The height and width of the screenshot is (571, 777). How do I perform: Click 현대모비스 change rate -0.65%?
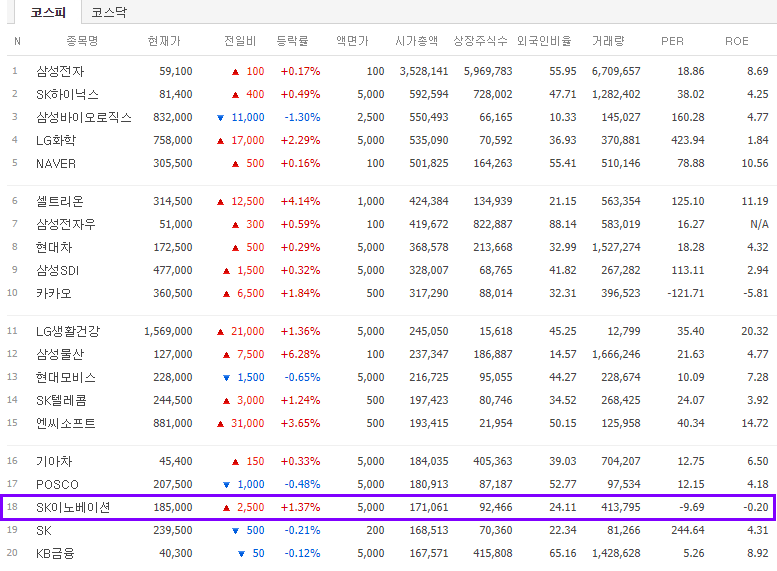[302, 377]
